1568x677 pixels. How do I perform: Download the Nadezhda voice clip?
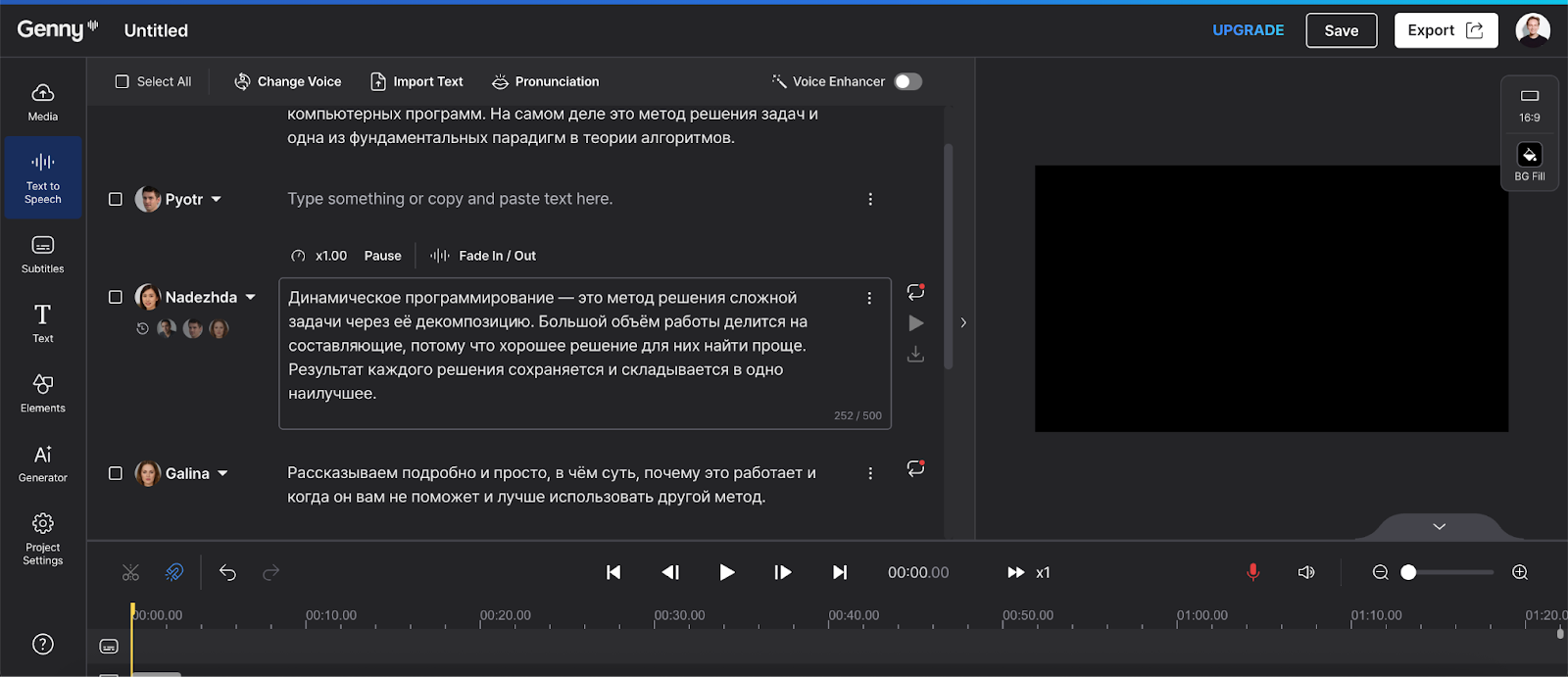pyautogui.click(x=915, y=354)
